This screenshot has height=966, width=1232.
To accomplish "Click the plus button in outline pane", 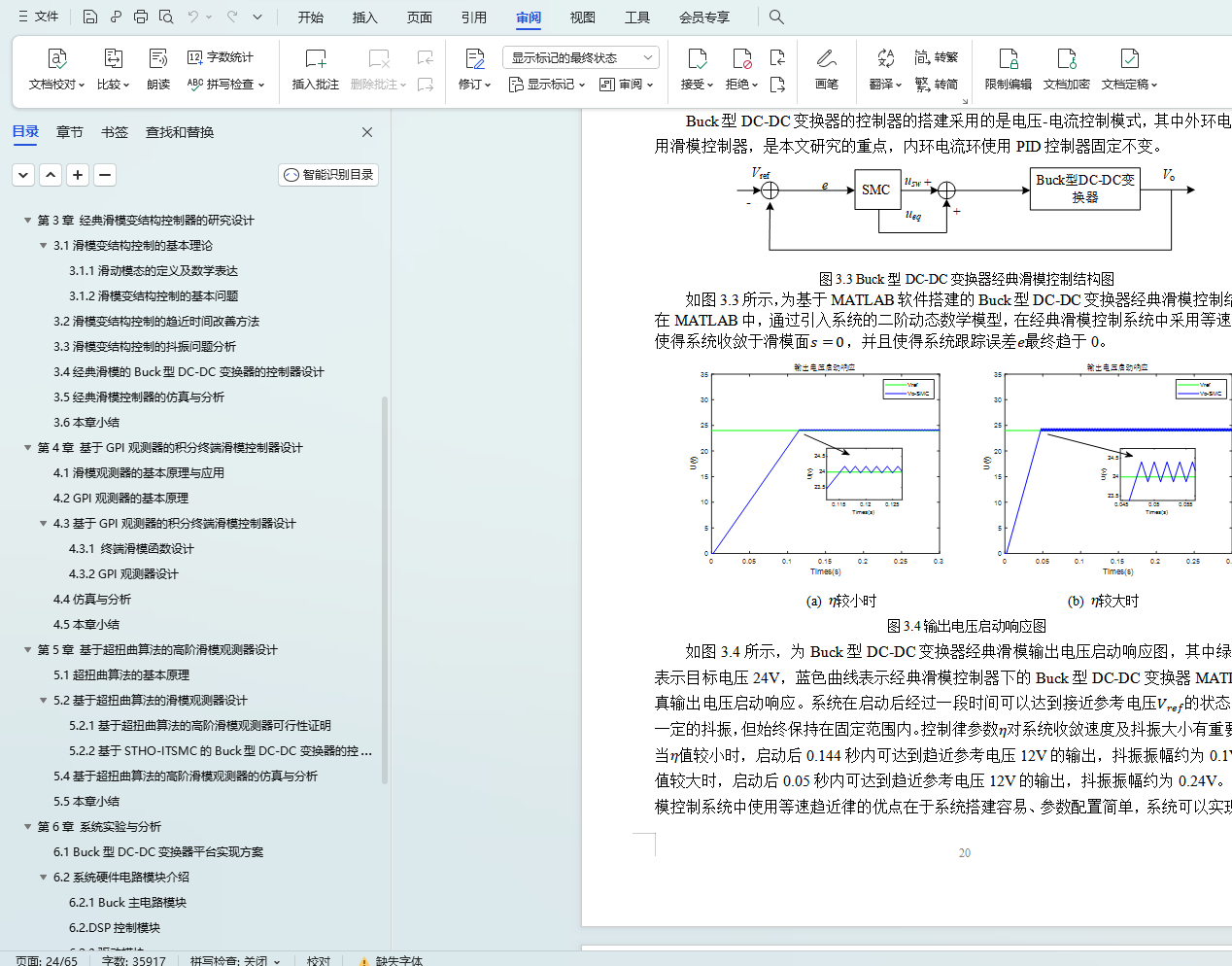I will pyautogui.click(x=79, y=175).
